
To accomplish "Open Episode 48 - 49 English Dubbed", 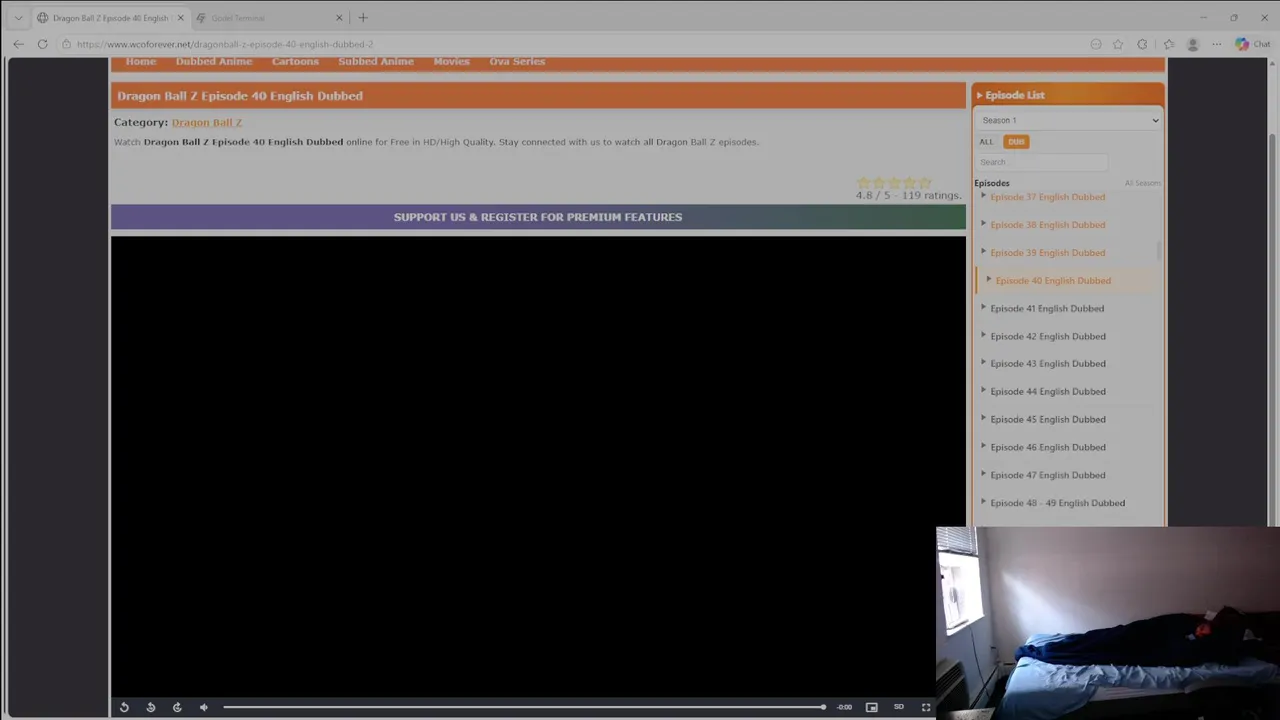I will tap(1057, 504).
